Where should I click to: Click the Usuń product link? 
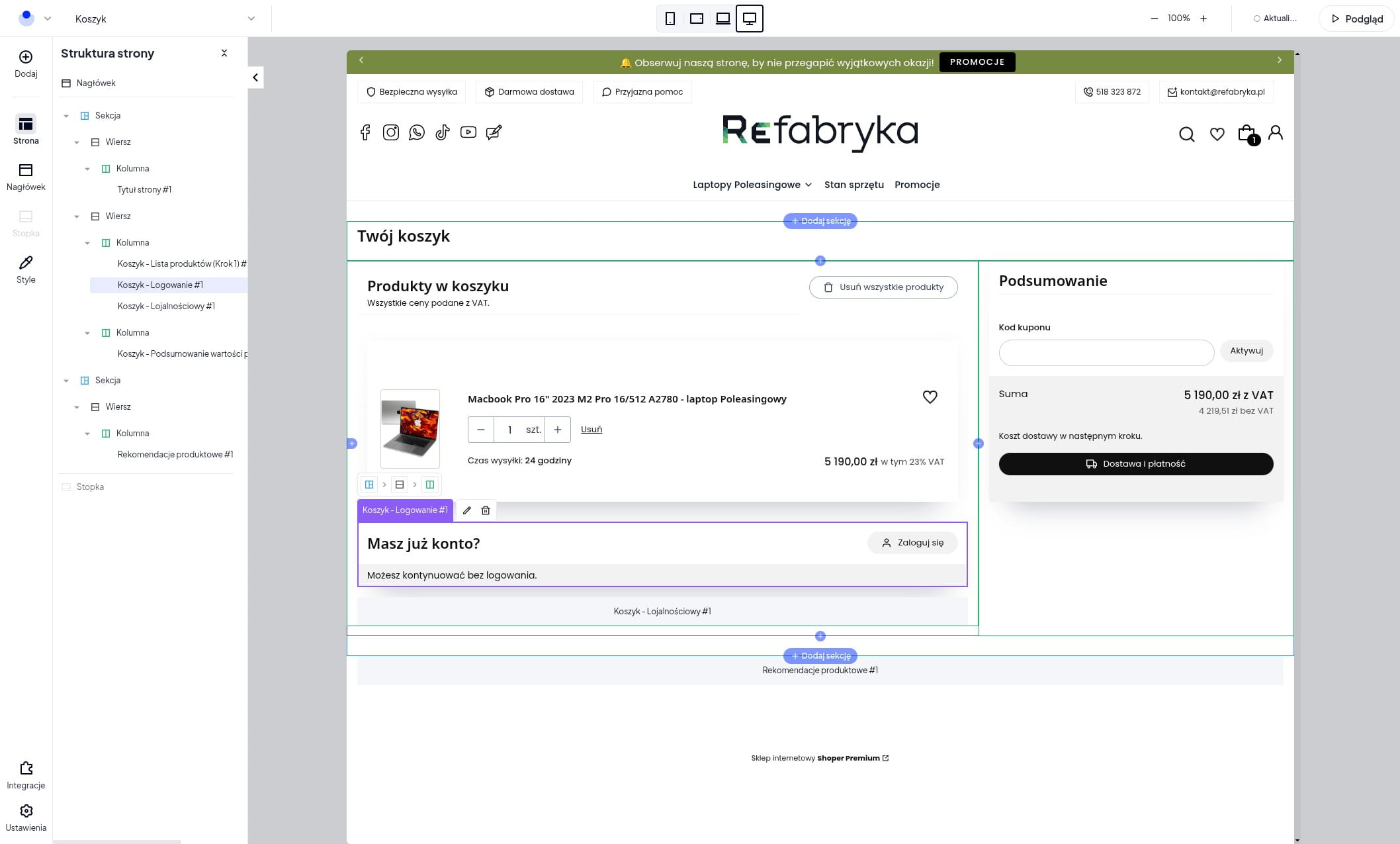point(591,430)
